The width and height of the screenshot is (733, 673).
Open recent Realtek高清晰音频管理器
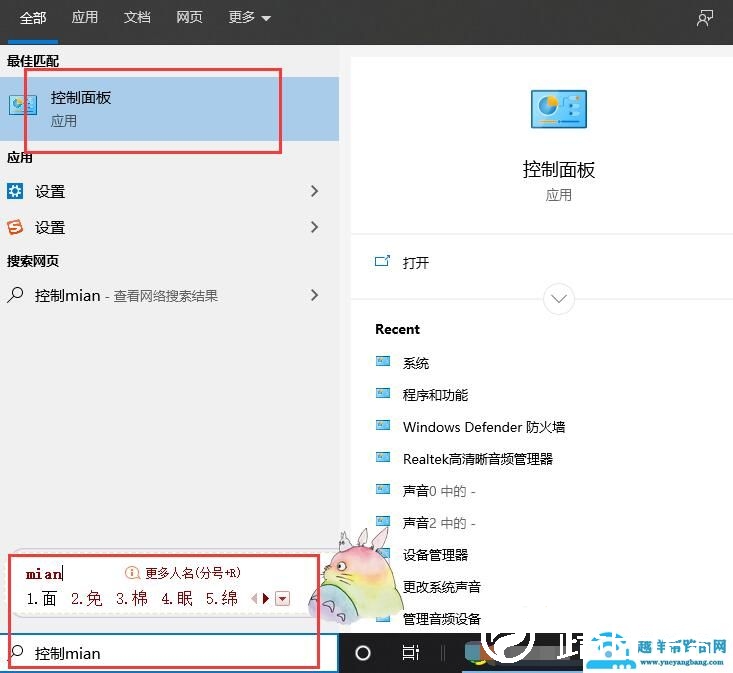click(x=478, y=459)
